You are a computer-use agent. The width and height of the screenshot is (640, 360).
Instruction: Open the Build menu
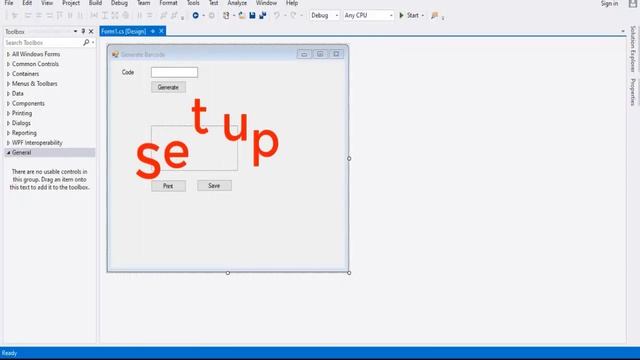click(95, 3)
